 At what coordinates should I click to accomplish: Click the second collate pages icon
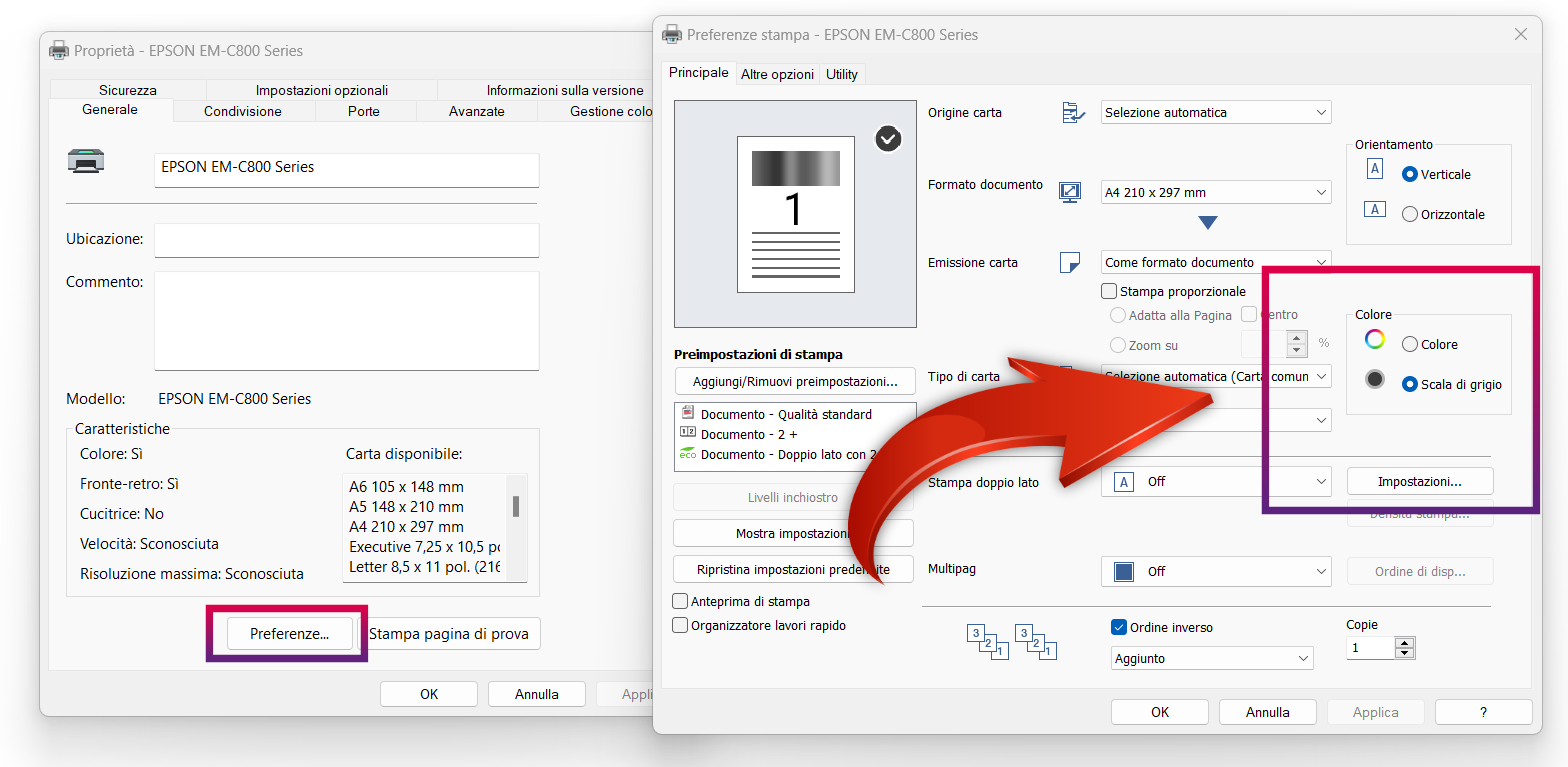click(1036, 642)
